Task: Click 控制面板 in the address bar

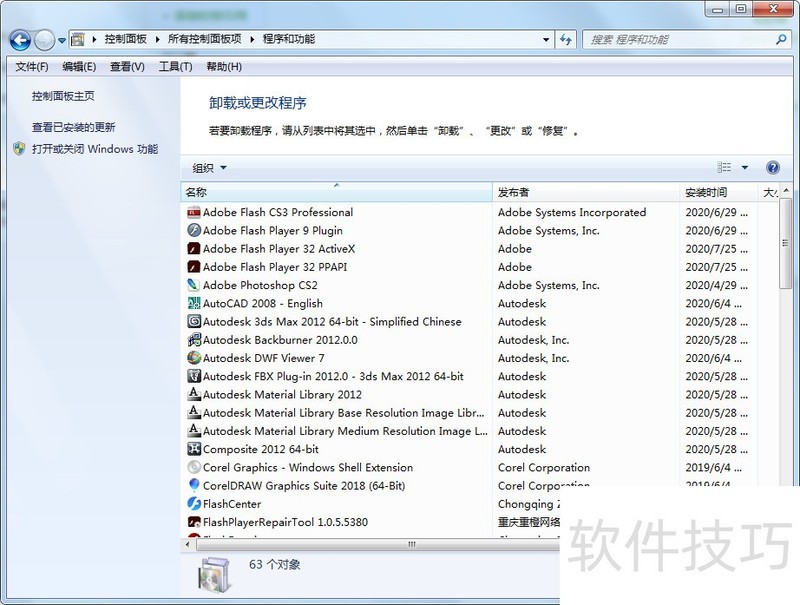Action: pyautogui.click(x=126, y=39)
